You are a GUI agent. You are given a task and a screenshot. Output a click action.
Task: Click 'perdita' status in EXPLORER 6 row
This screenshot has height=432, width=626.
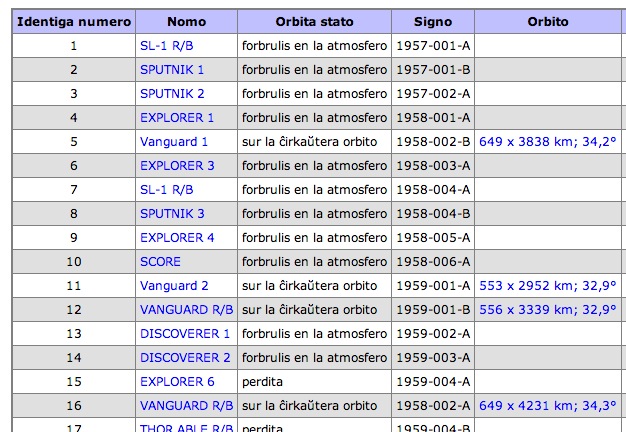pyautogui.click(x=262, y=382)
